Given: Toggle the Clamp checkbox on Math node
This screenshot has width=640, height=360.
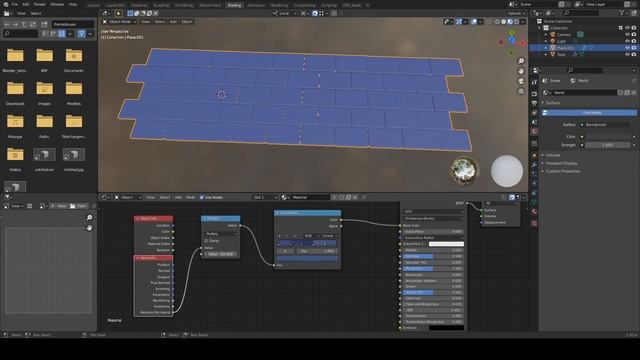Looking at the screenshot, I should [207, 241].
